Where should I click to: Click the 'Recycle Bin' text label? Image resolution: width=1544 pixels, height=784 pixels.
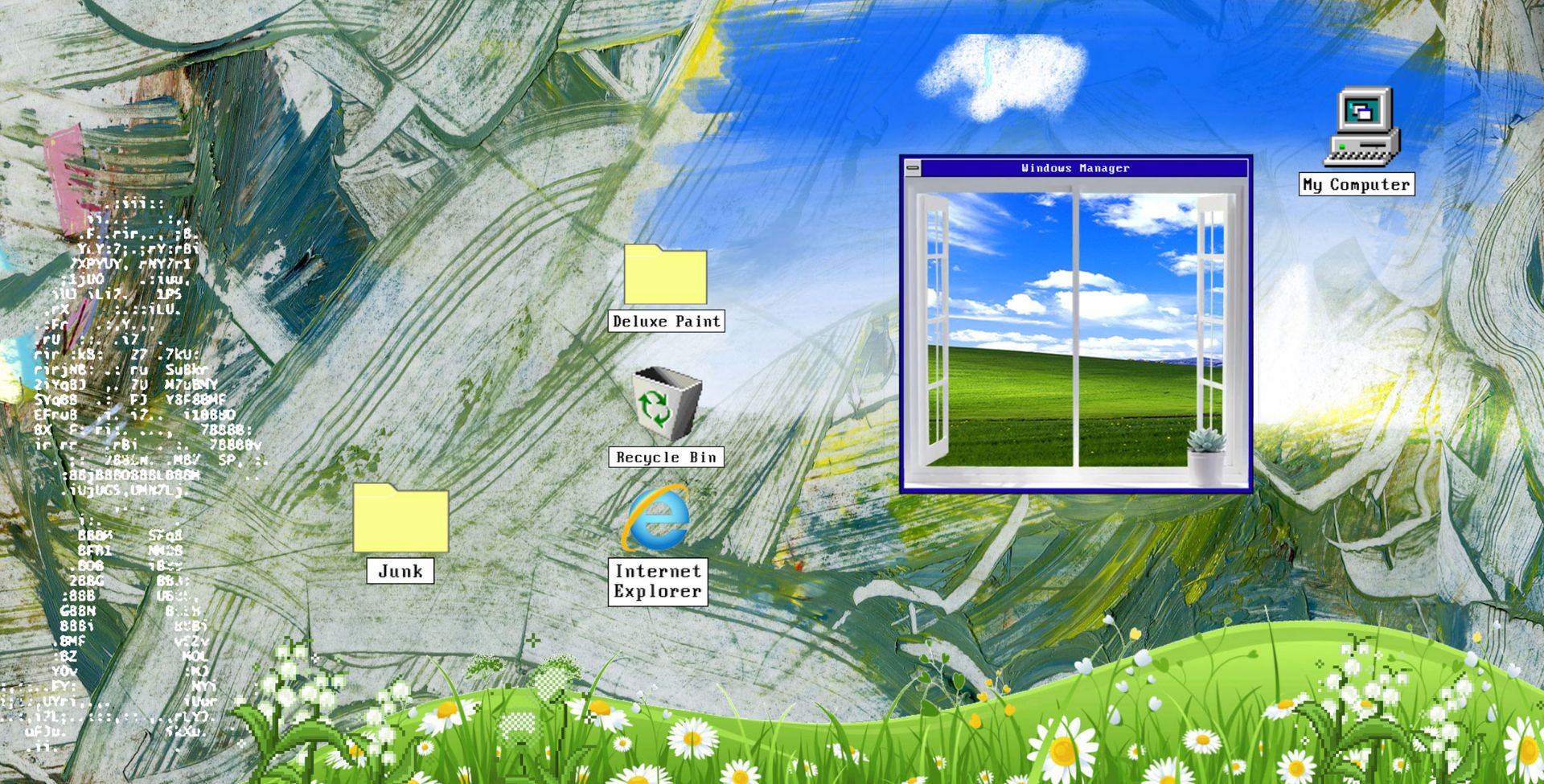(666, 458)
